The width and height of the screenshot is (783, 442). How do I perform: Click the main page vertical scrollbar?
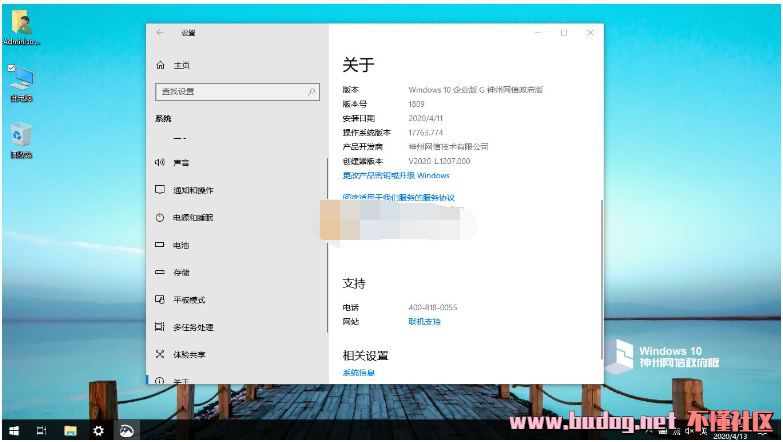[x=601, y=280]
